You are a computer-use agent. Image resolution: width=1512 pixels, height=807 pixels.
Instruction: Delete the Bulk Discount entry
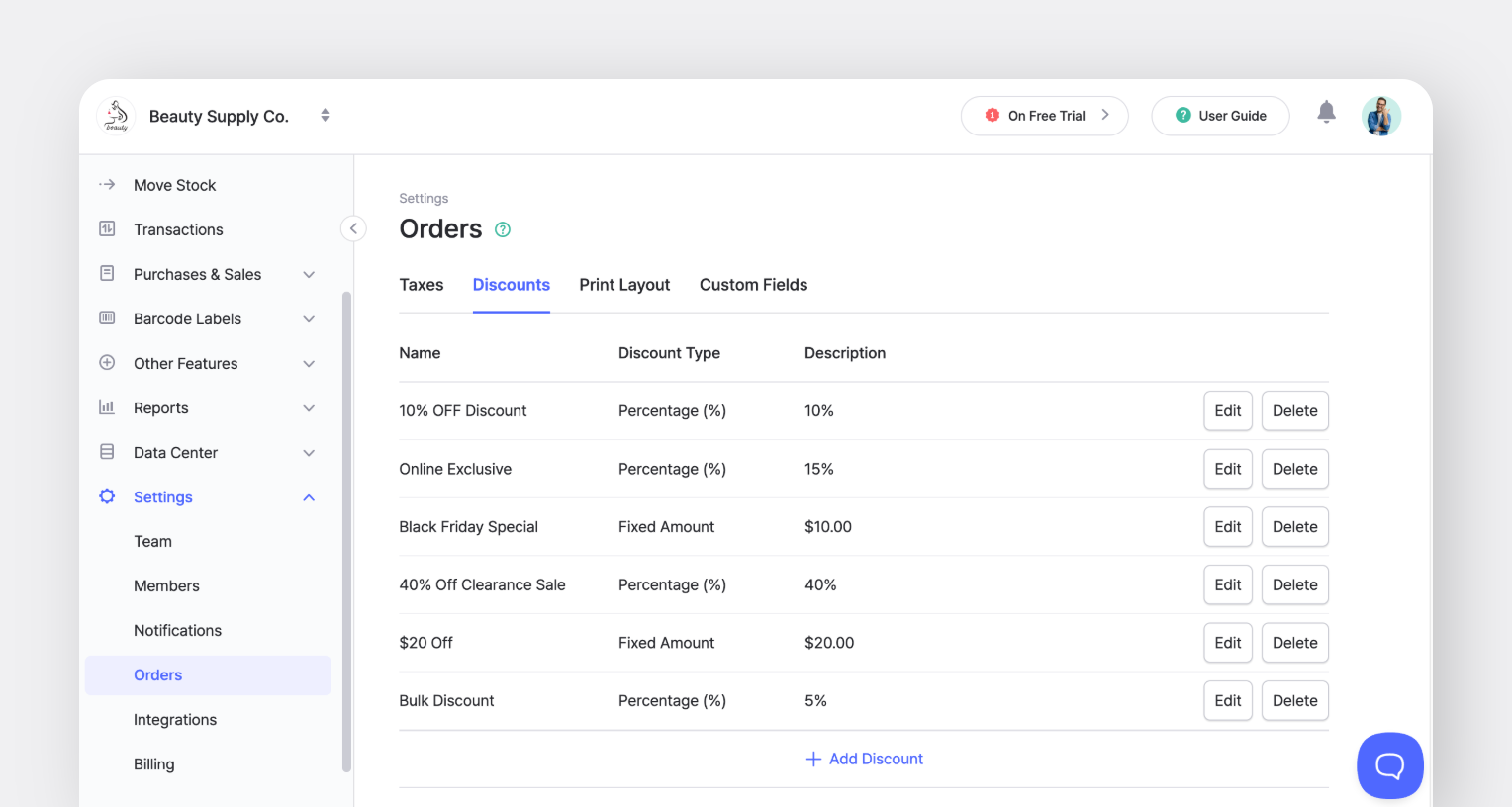1294,700
